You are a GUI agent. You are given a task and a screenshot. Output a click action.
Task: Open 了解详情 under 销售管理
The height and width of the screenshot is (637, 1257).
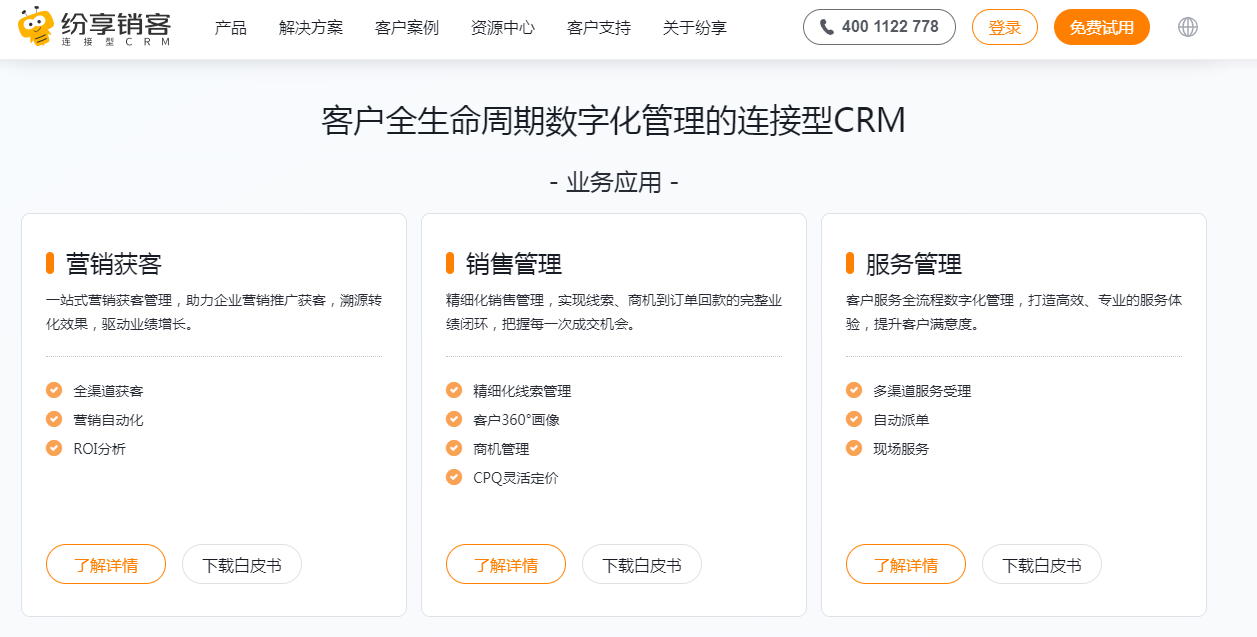click(x=505, y=564)
